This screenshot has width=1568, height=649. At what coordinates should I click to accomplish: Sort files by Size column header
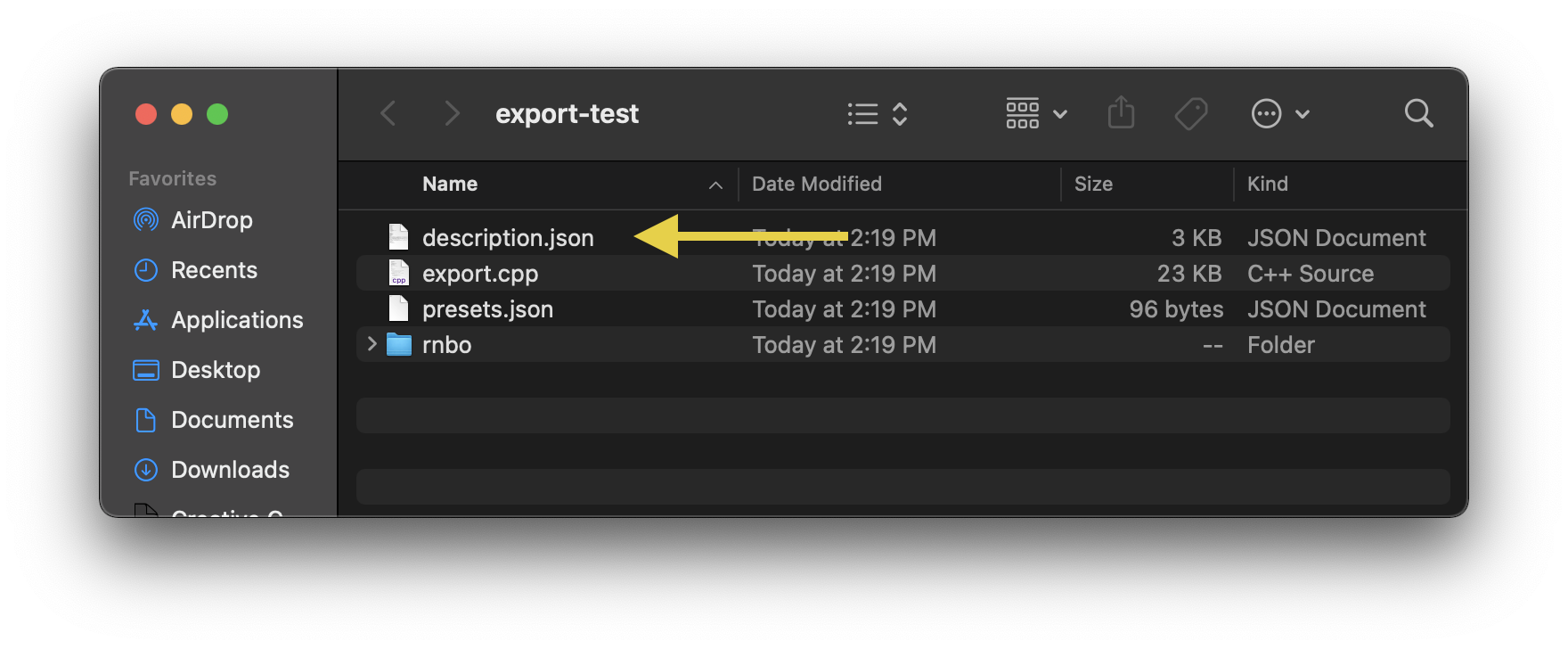point(1093,185)
